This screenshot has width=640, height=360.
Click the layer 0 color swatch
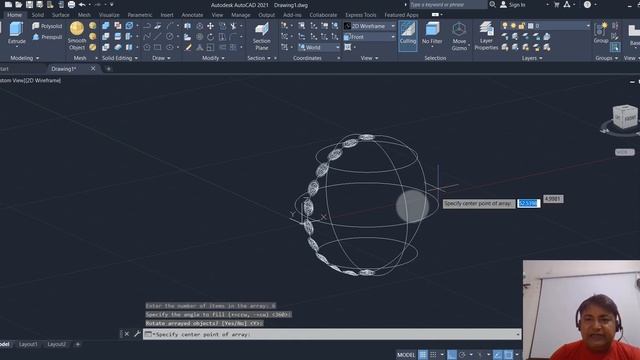coord(530,26)
